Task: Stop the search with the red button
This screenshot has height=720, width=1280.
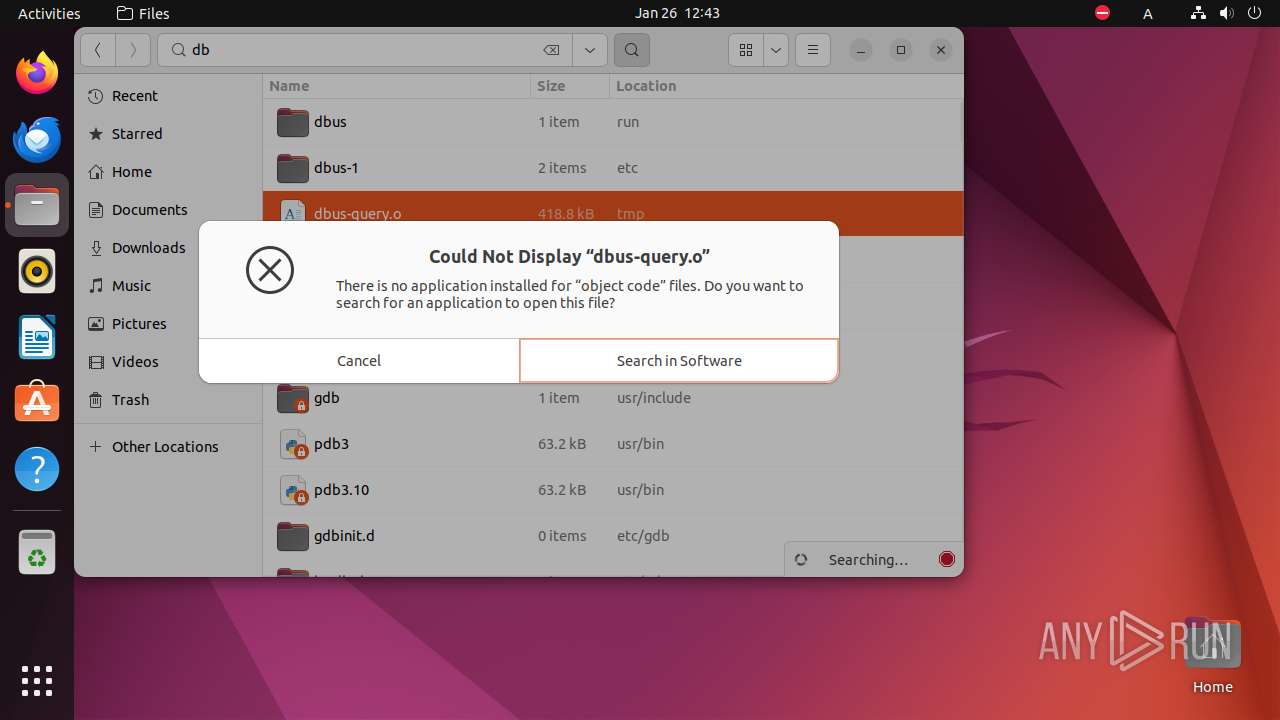Action: coord(947,560)
